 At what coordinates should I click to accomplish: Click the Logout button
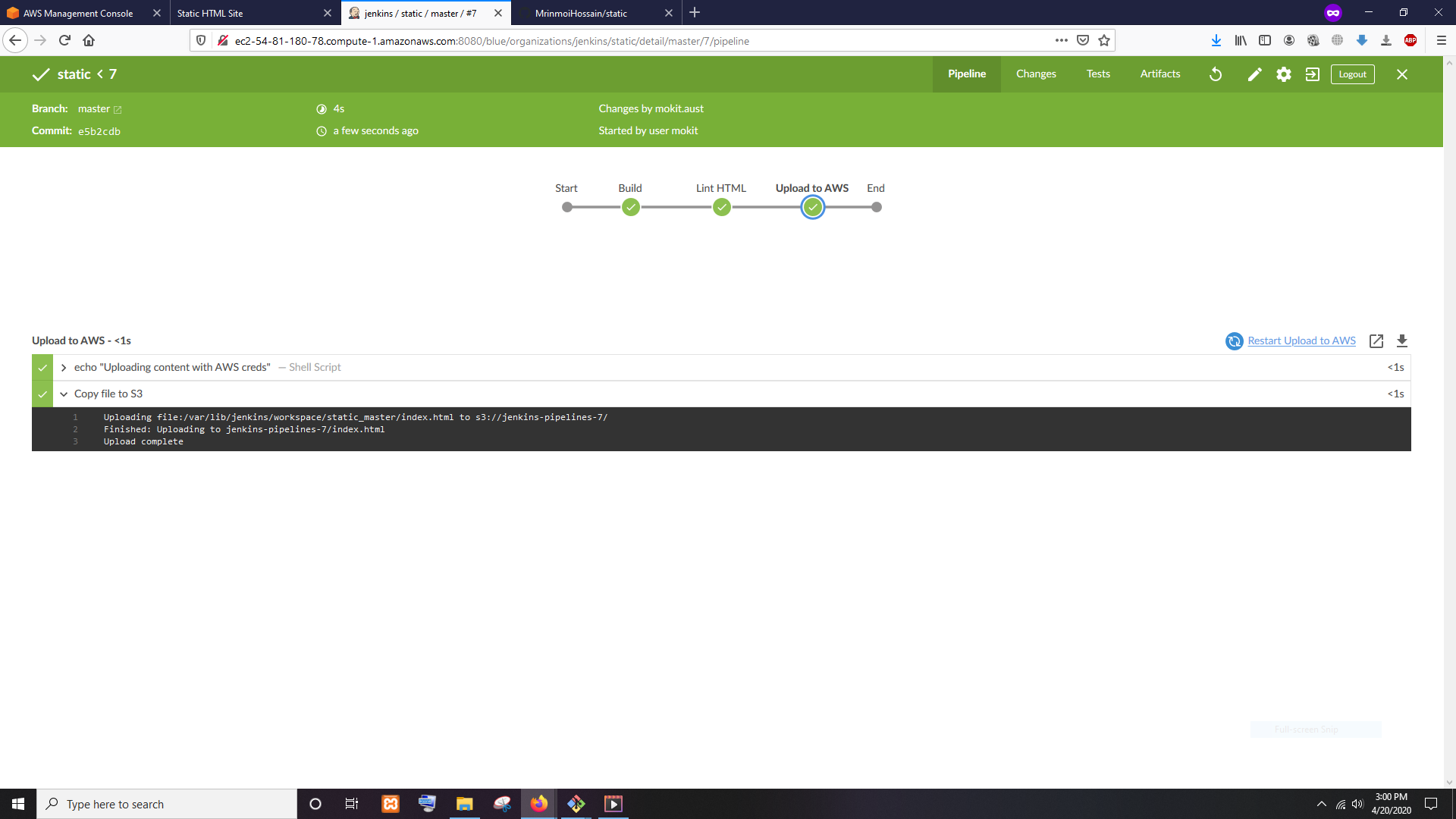point(1352,74)
